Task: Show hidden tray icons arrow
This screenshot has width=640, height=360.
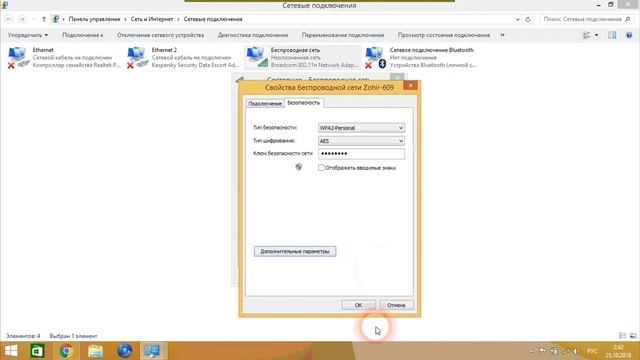Action: point(531,351)
